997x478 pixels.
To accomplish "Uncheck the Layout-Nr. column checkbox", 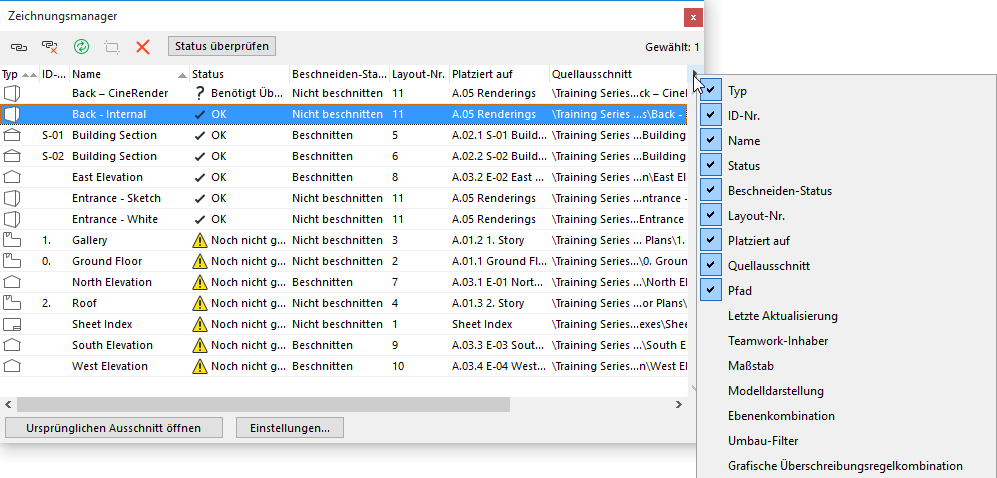I will pyautogui.click(x=711, y=215).
